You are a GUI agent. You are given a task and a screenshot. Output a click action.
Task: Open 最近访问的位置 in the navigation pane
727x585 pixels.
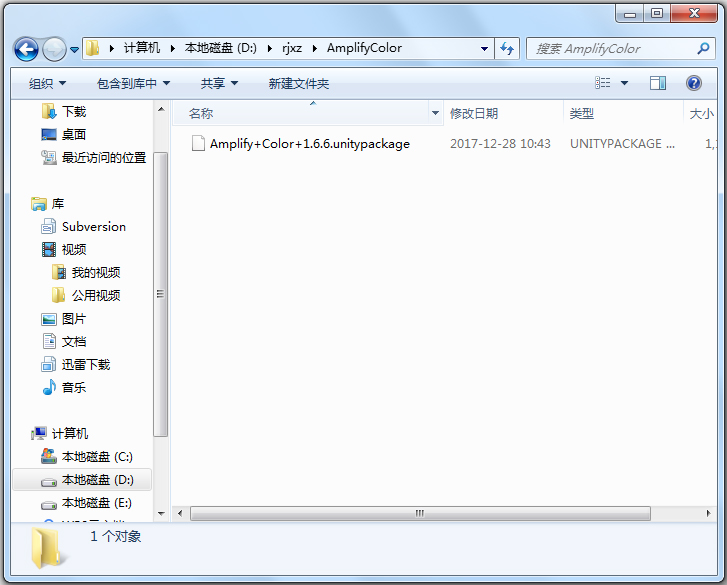[104, 158]
